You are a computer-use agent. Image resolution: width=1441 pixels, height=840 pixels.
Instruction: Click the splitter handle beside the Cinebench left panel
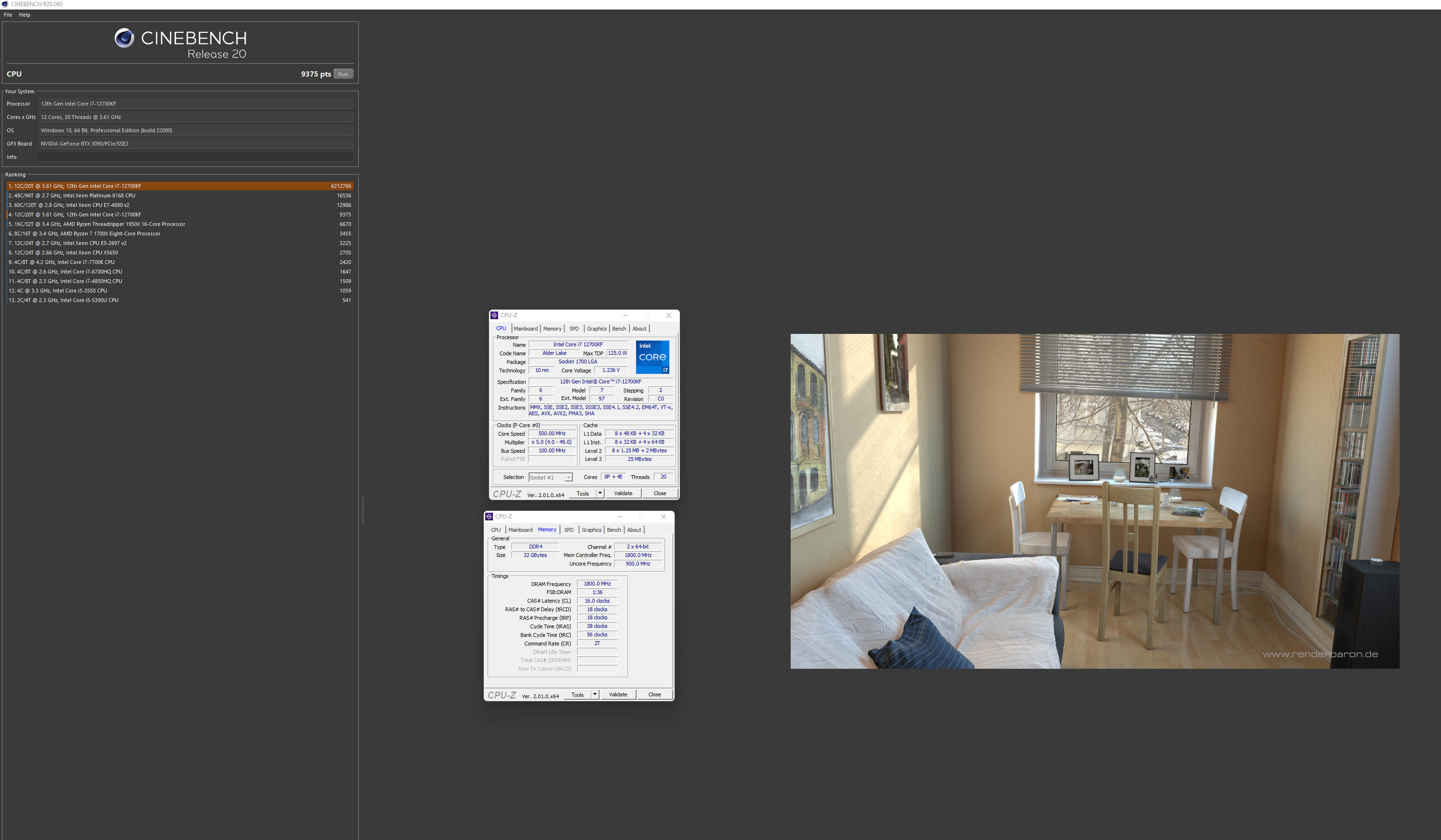363,511
